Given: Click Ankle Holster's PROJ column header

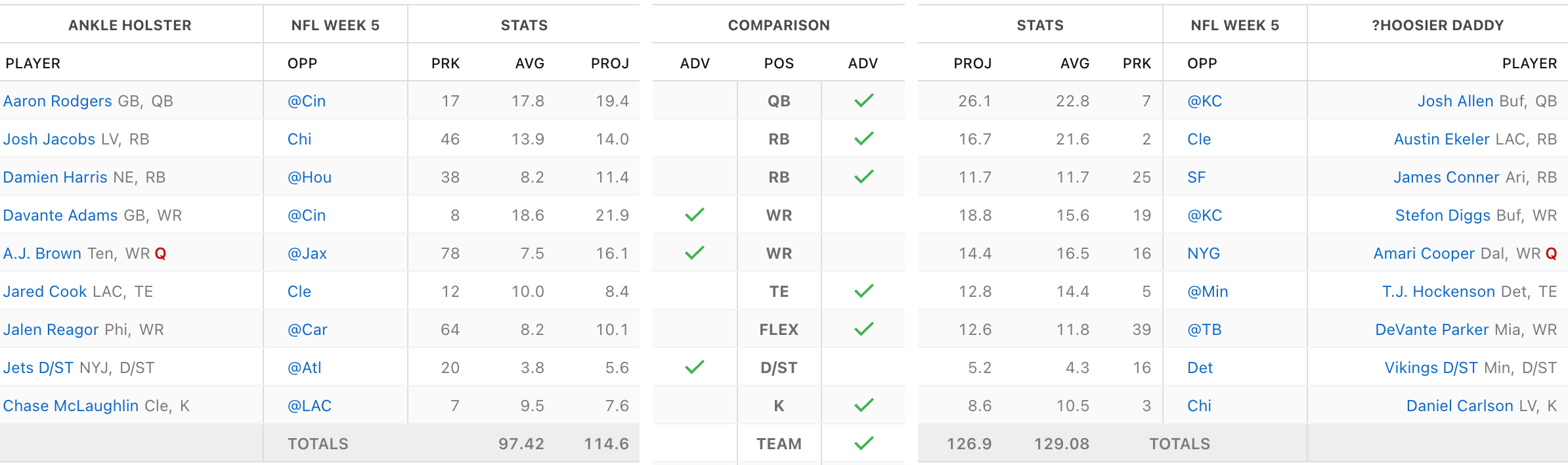Looking at the screenshot, I should tap(609, 63).
